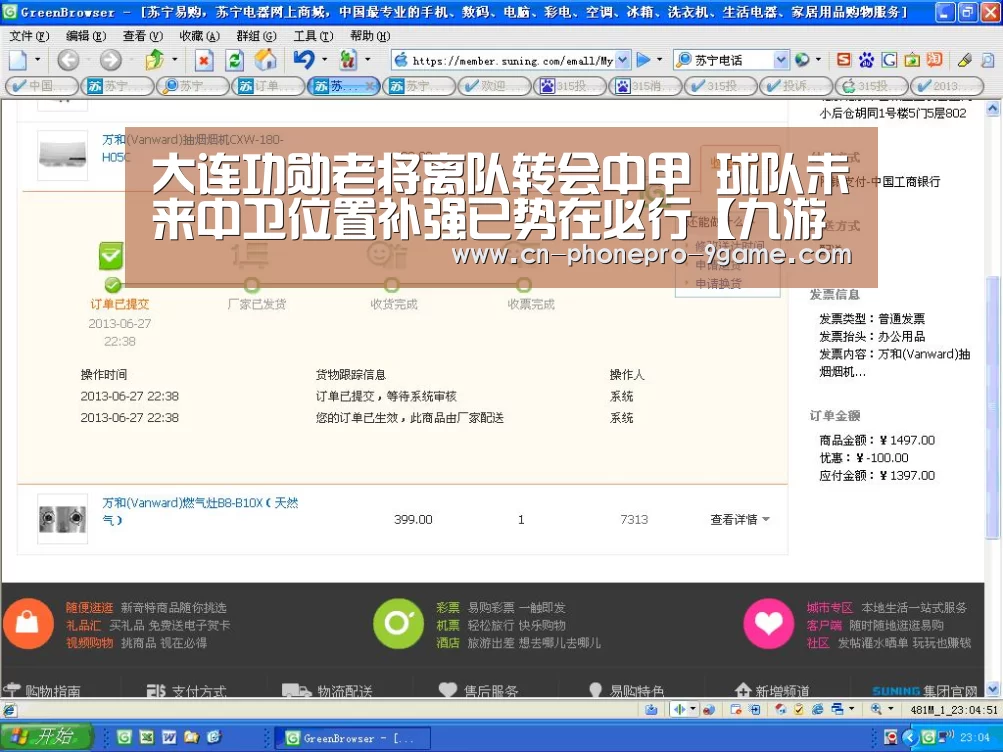The height and width of the screenshot is (752, 1003).
Task: Click the 礼品汇 footer link
Action: pyautogui.click(x=84, y=625)
